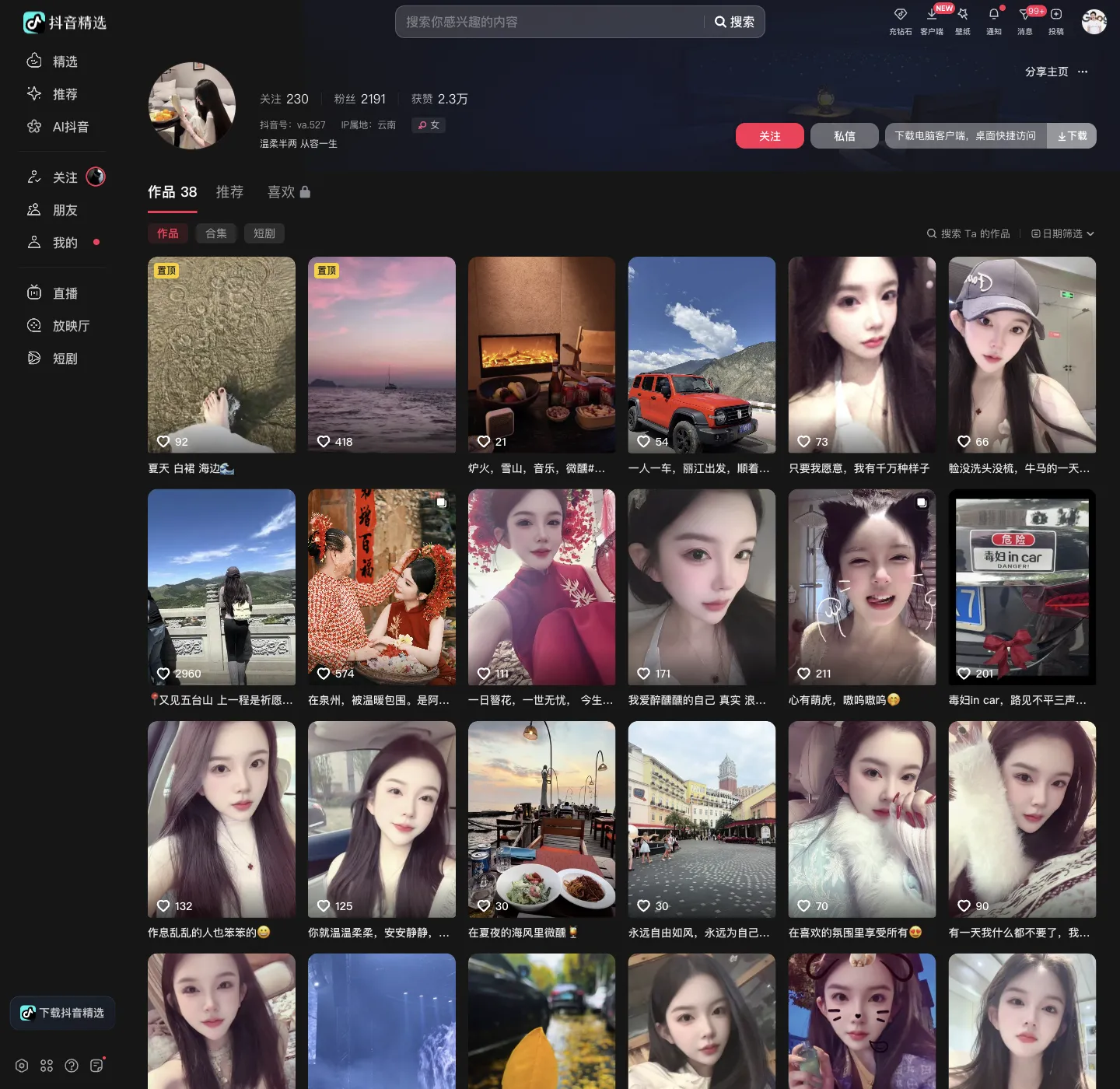Open 我的 profile page in sidebar
The image size is (1120, 1089).
(x=53, y=243)
